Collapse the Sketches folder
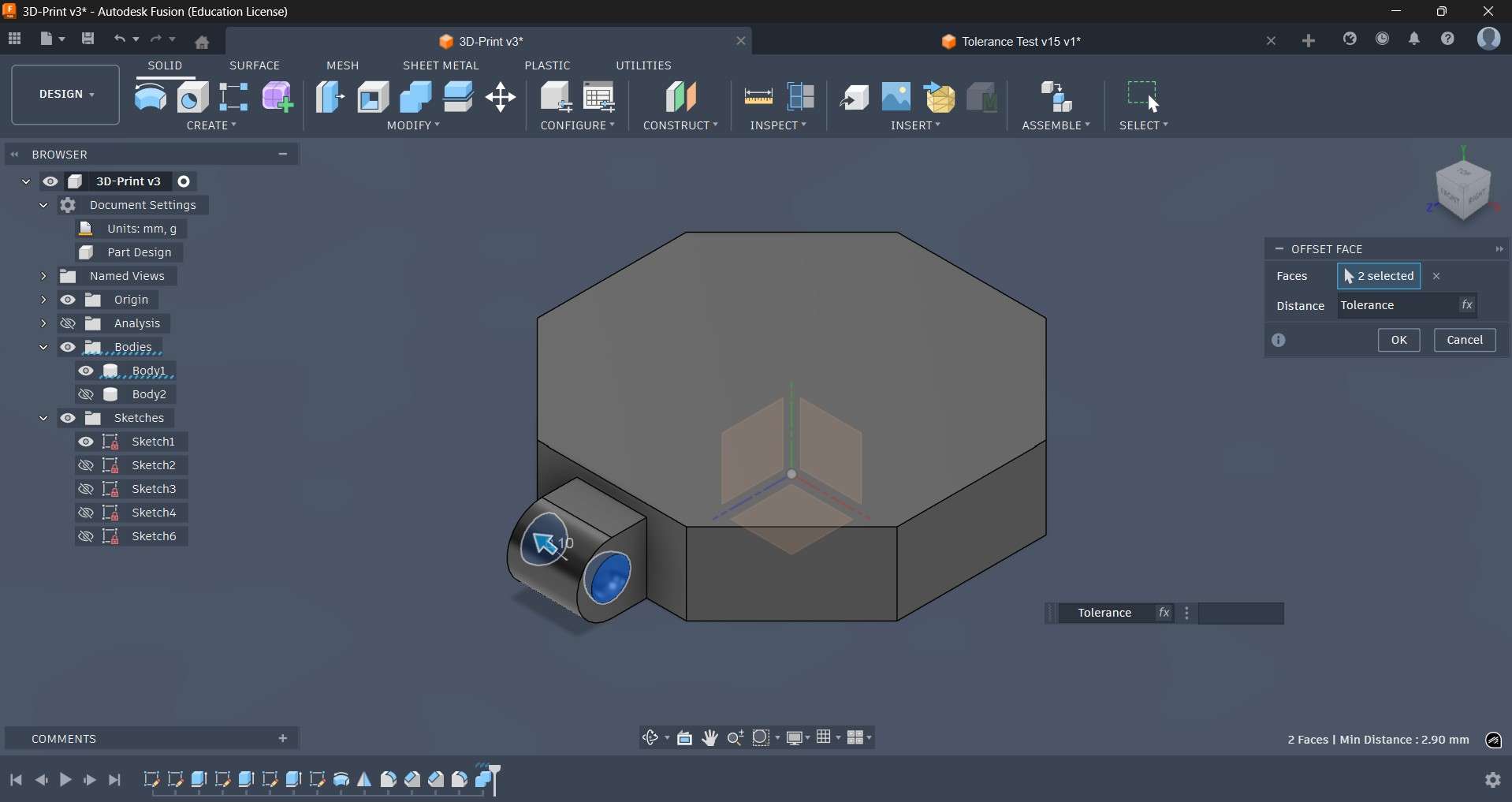Image resolution: width=1512 pixels, height=802 pixels. [43, 419]
